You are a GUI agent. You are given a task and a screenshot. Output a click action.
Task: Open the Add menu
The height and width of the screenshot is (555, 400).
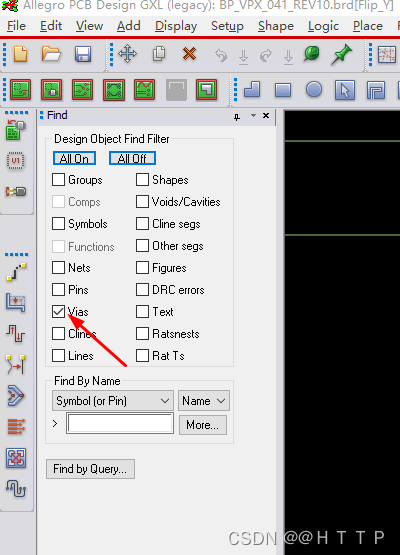[x=129, y=26]
